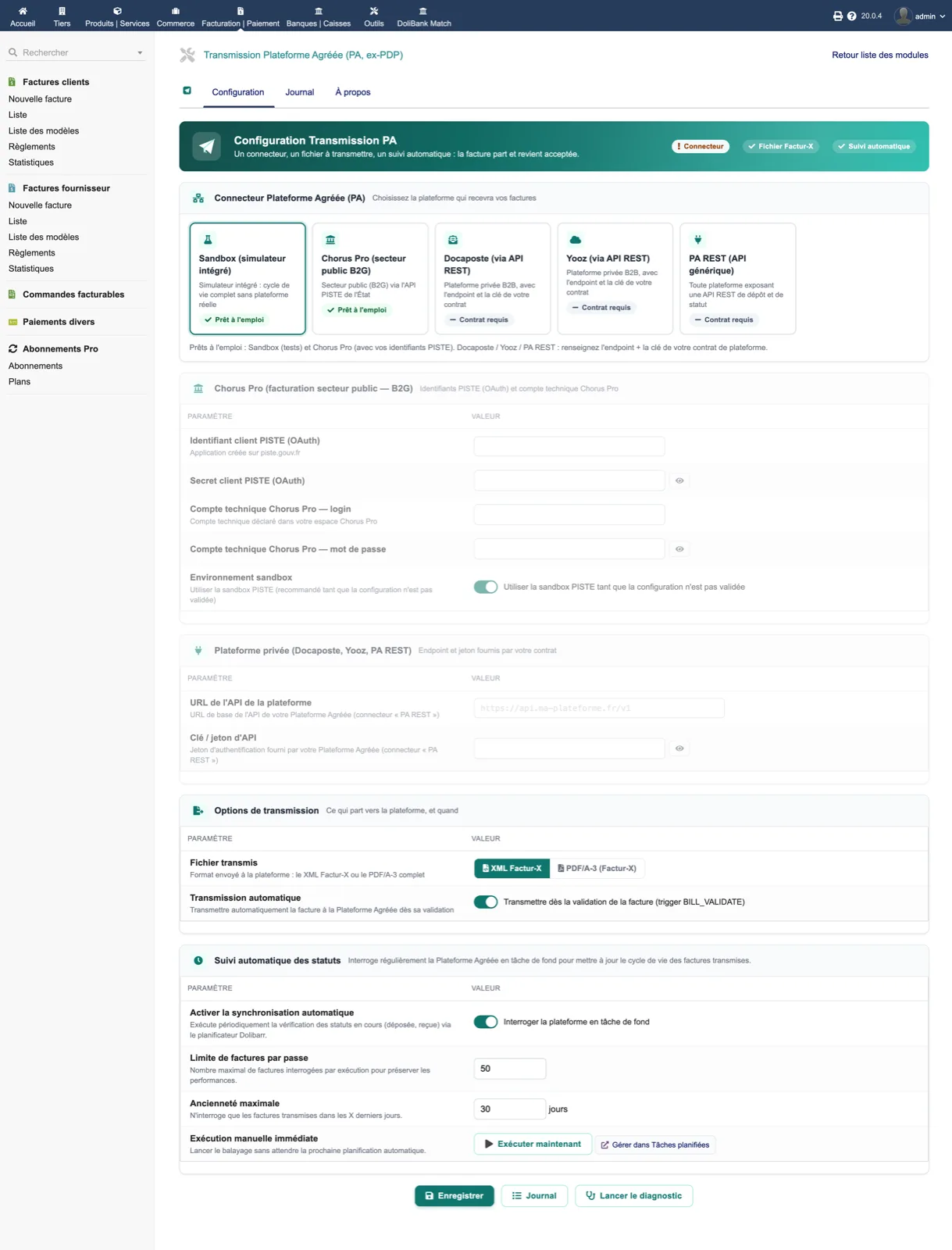
Task: Click the Docaposte card icon
Action: 453,240
